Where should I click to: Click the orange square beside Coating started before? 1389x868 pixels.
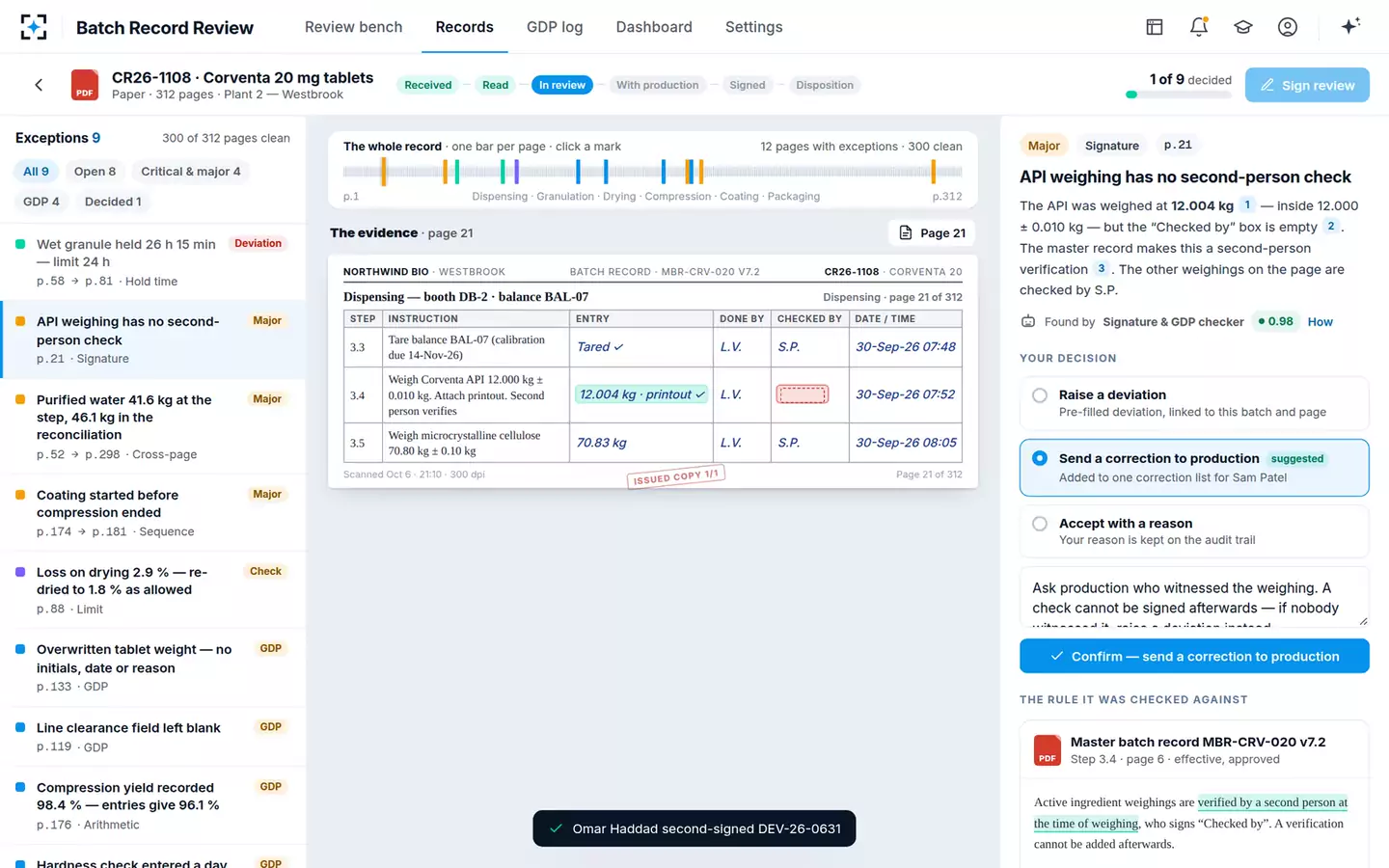click(x=20, y=495)
